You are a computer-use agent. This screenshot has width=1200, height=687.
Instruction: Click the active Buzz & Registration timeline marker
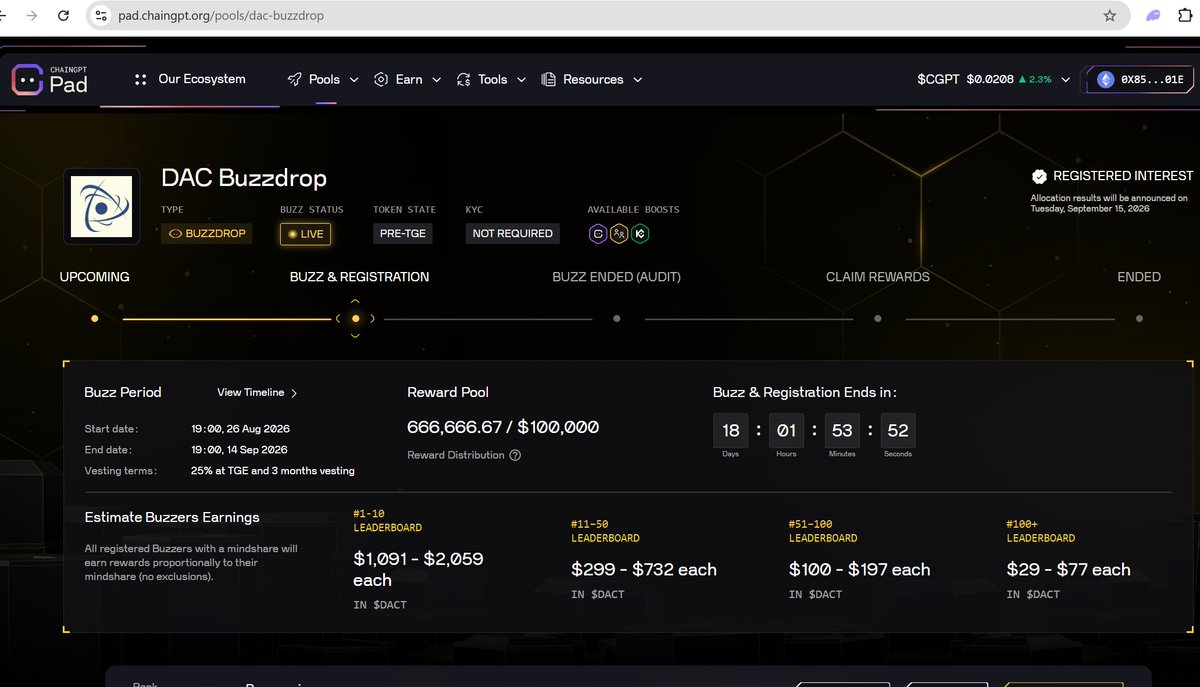point(355,319)
